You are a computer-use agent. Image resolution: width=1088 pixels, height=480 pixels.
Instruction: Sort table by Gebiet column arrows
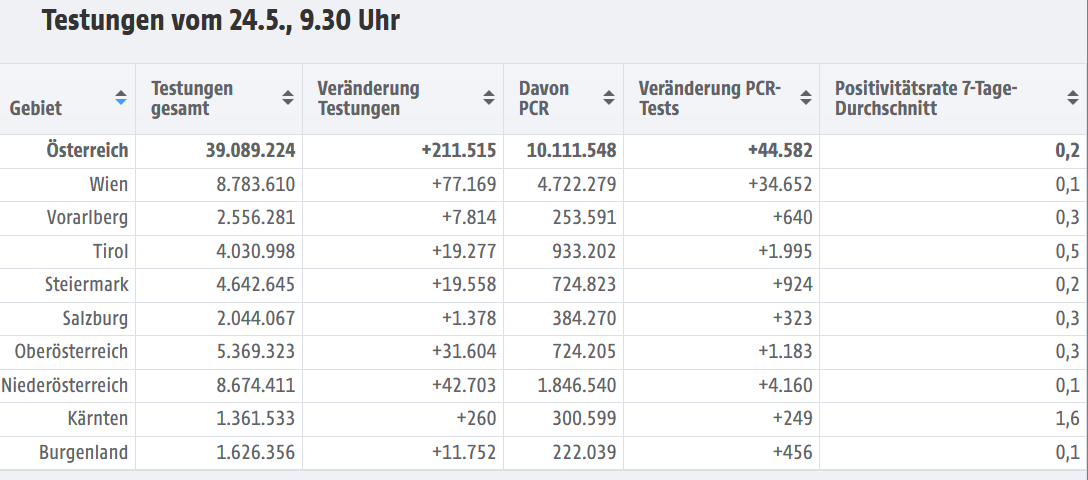click(121, 98)
